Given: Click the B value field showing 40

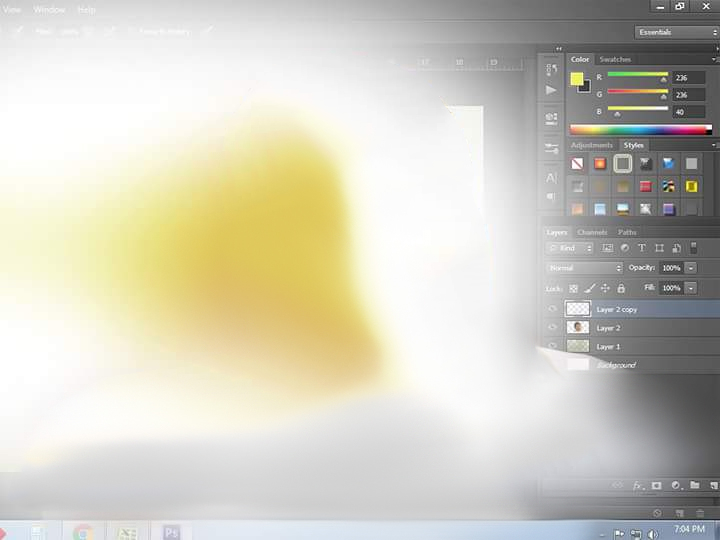Looking at the screenshot, I should point(688,112).
